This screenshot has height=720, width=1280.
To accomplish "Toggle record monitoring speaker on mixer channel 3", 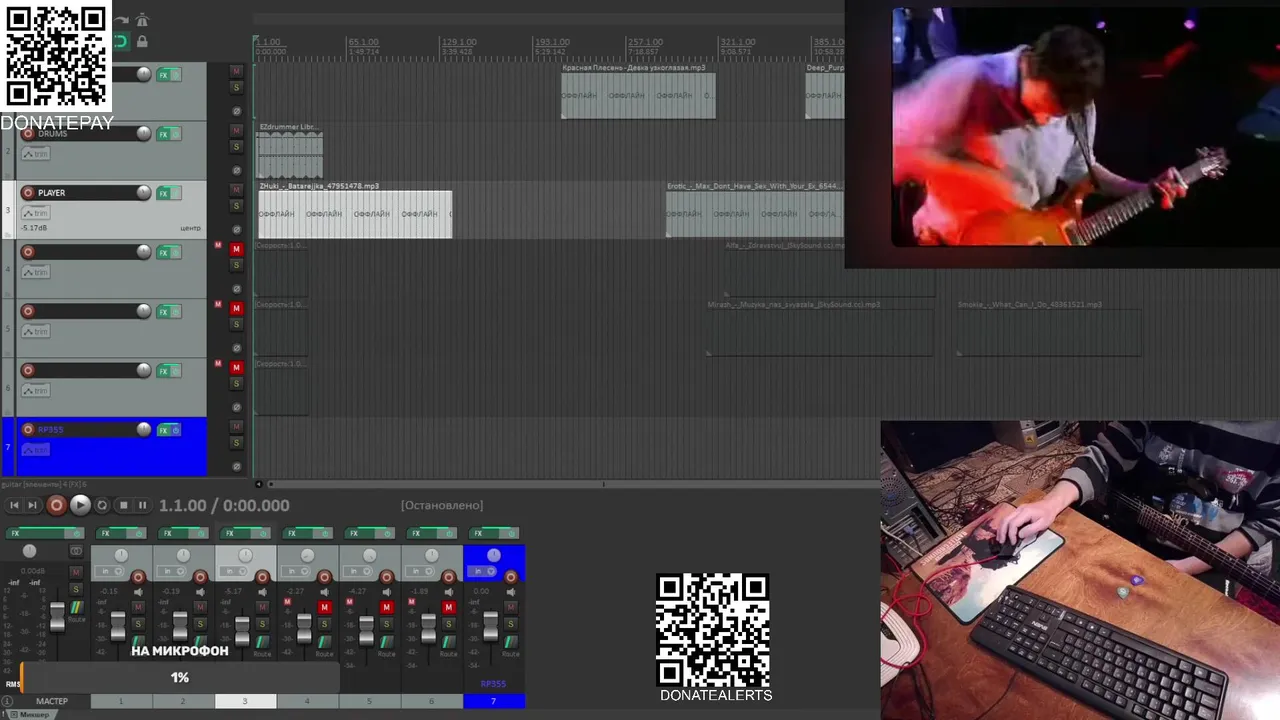I will (x=262, y=592).
